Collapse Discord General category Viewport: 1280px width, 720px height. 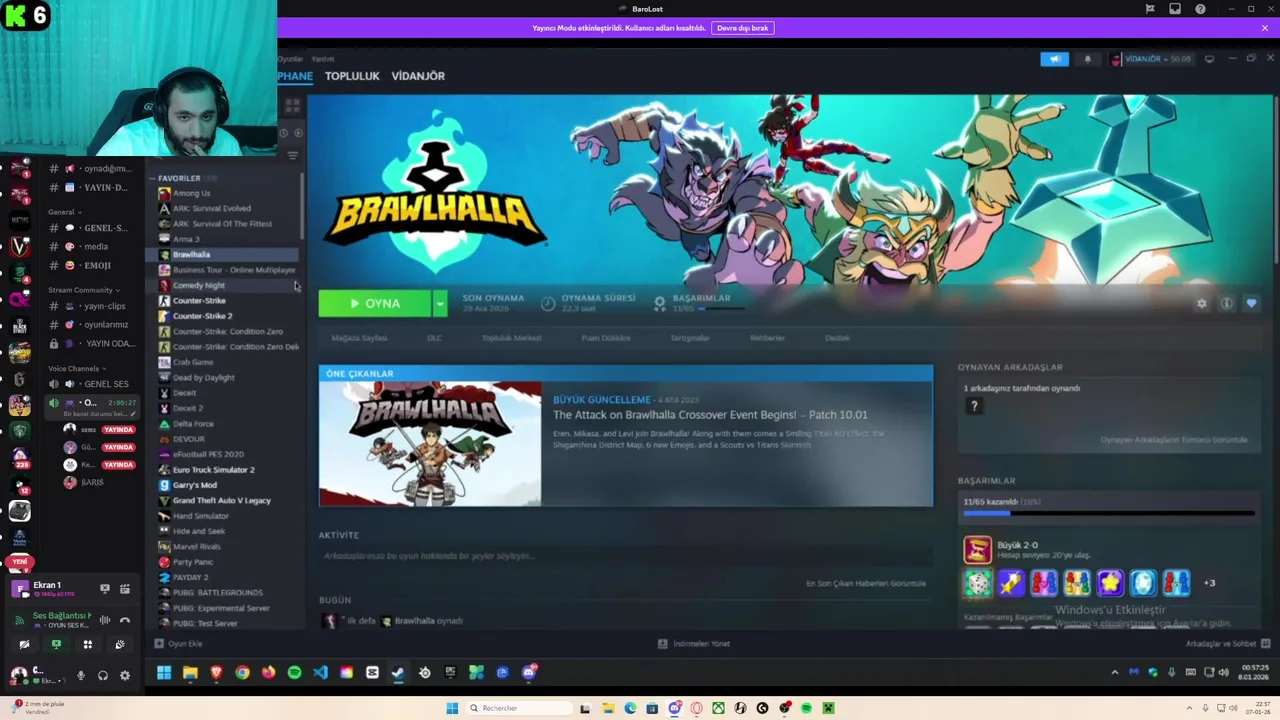(65, 212)
